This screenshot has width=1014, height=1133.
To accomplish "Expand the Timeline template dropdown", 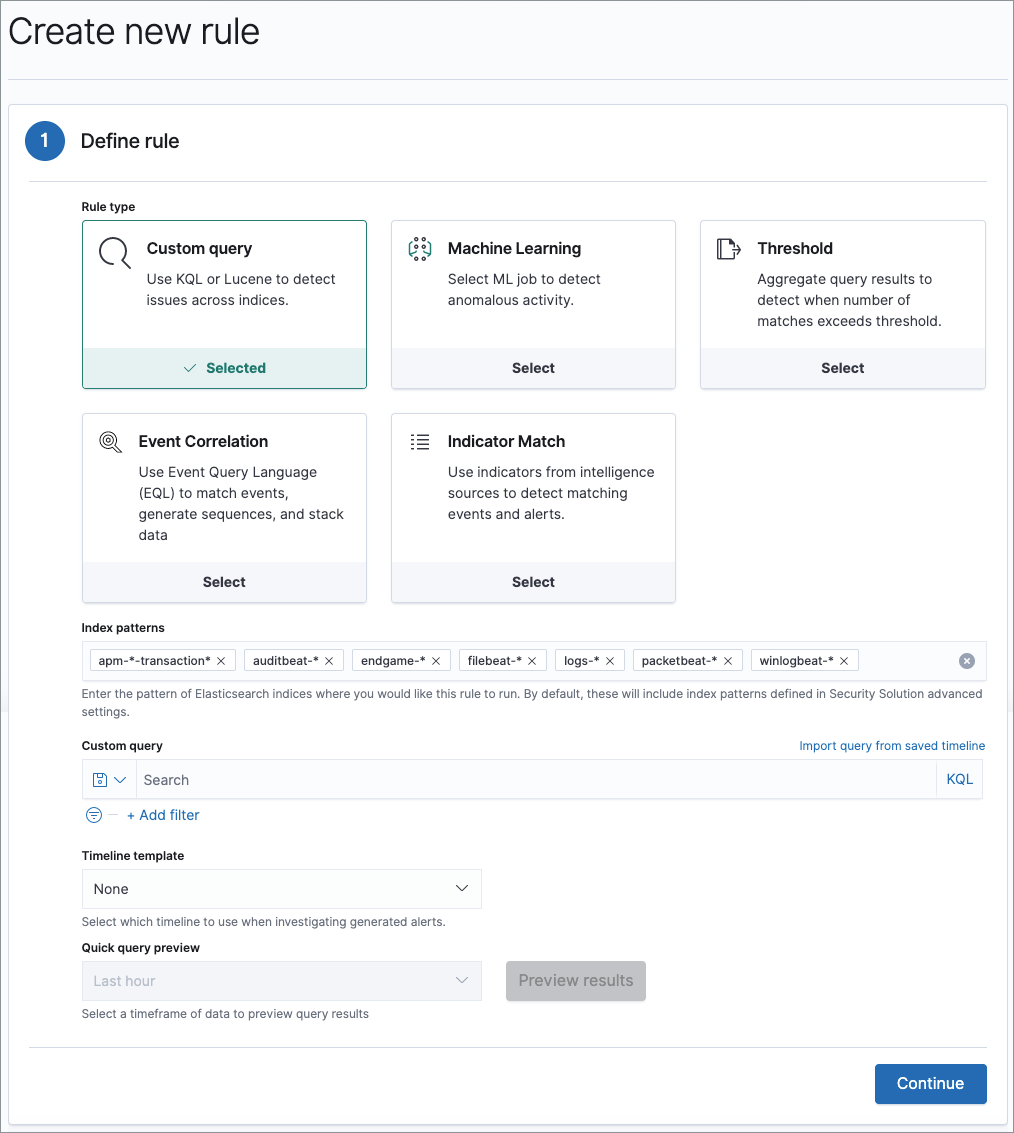I will click(281, 889).
